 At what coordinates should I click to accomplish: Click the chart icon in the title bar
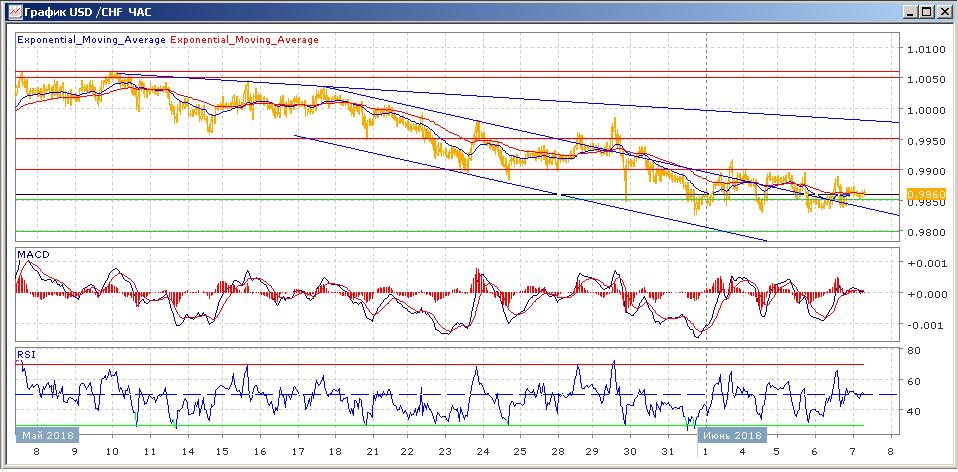(11, 11)
